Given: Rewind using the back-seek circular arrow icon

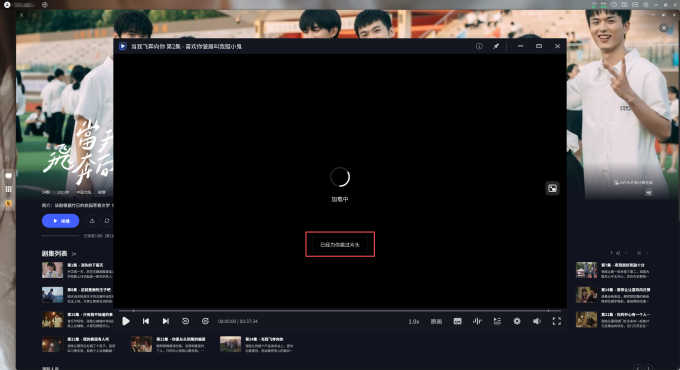Looking at the screenshot, I should pyautogui.click(x=185, y=321).
